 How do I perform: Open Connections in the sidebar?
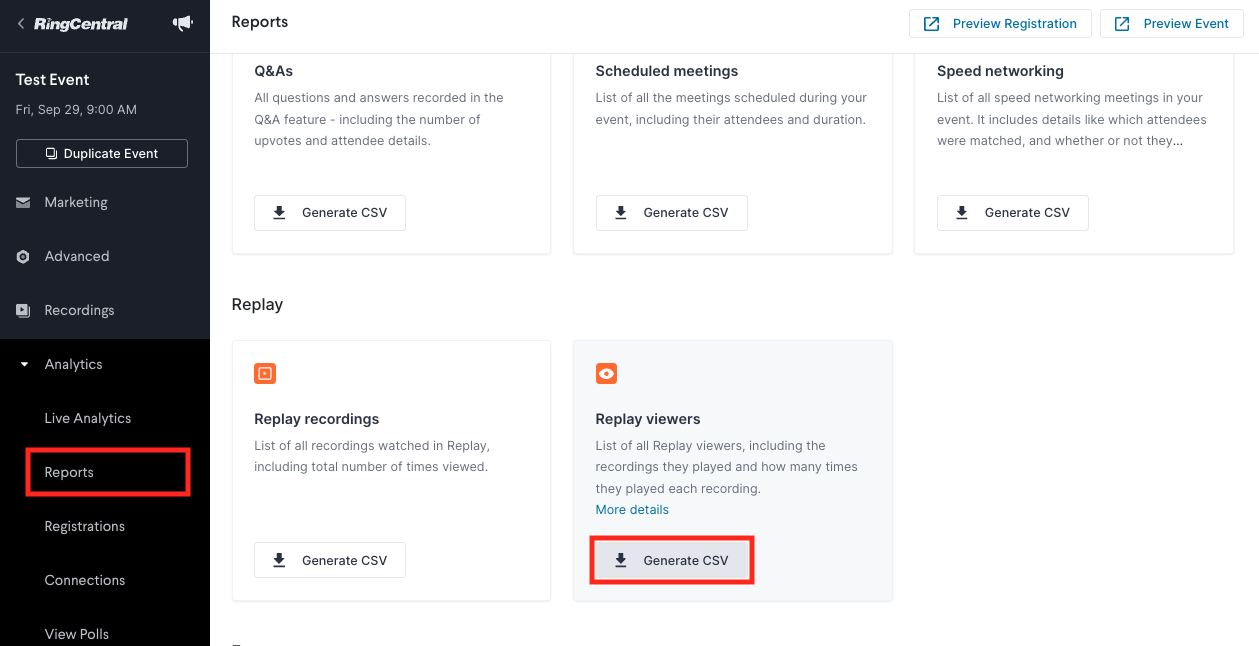(85, 580)
